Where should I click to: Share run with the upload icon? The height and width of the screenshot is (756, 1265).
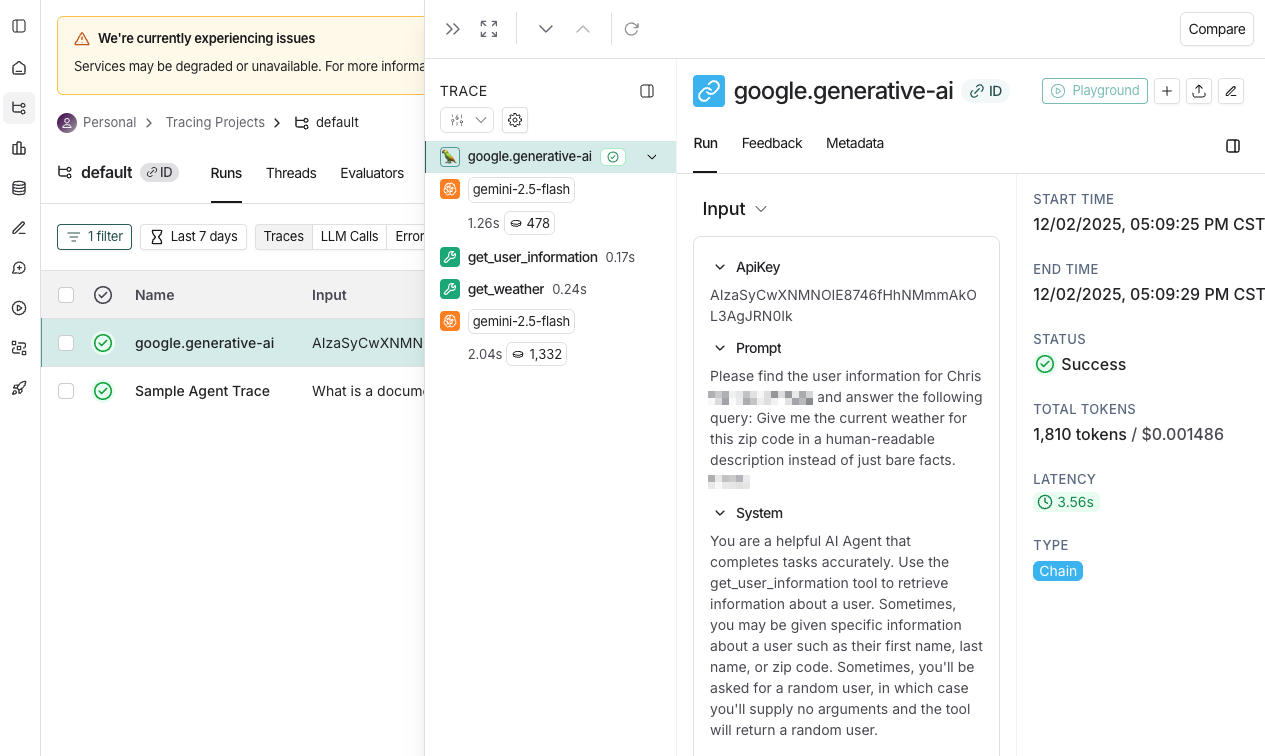(1199, 91)
